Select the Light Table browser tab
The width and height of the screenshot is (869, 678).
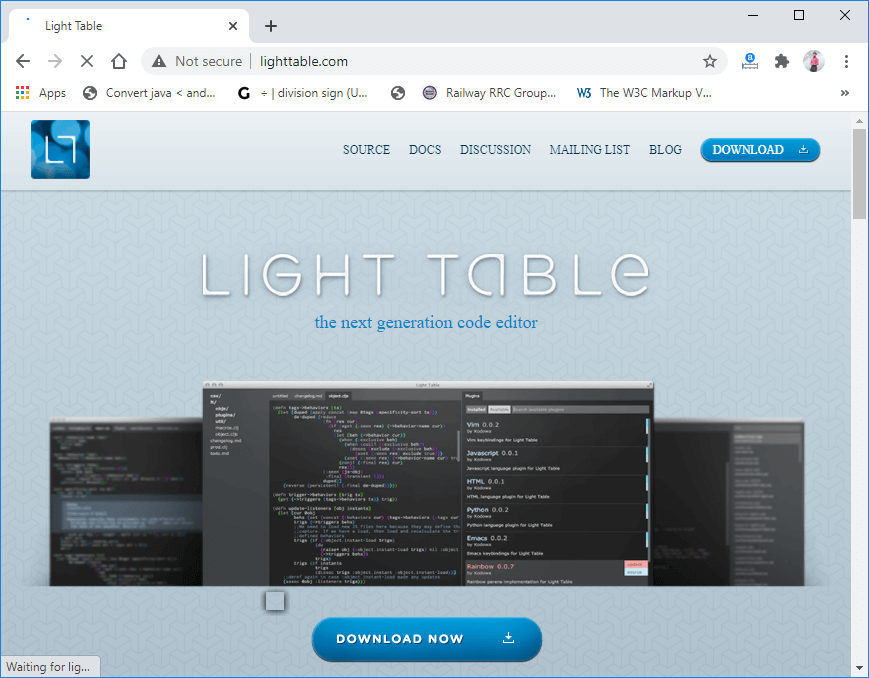129,26
